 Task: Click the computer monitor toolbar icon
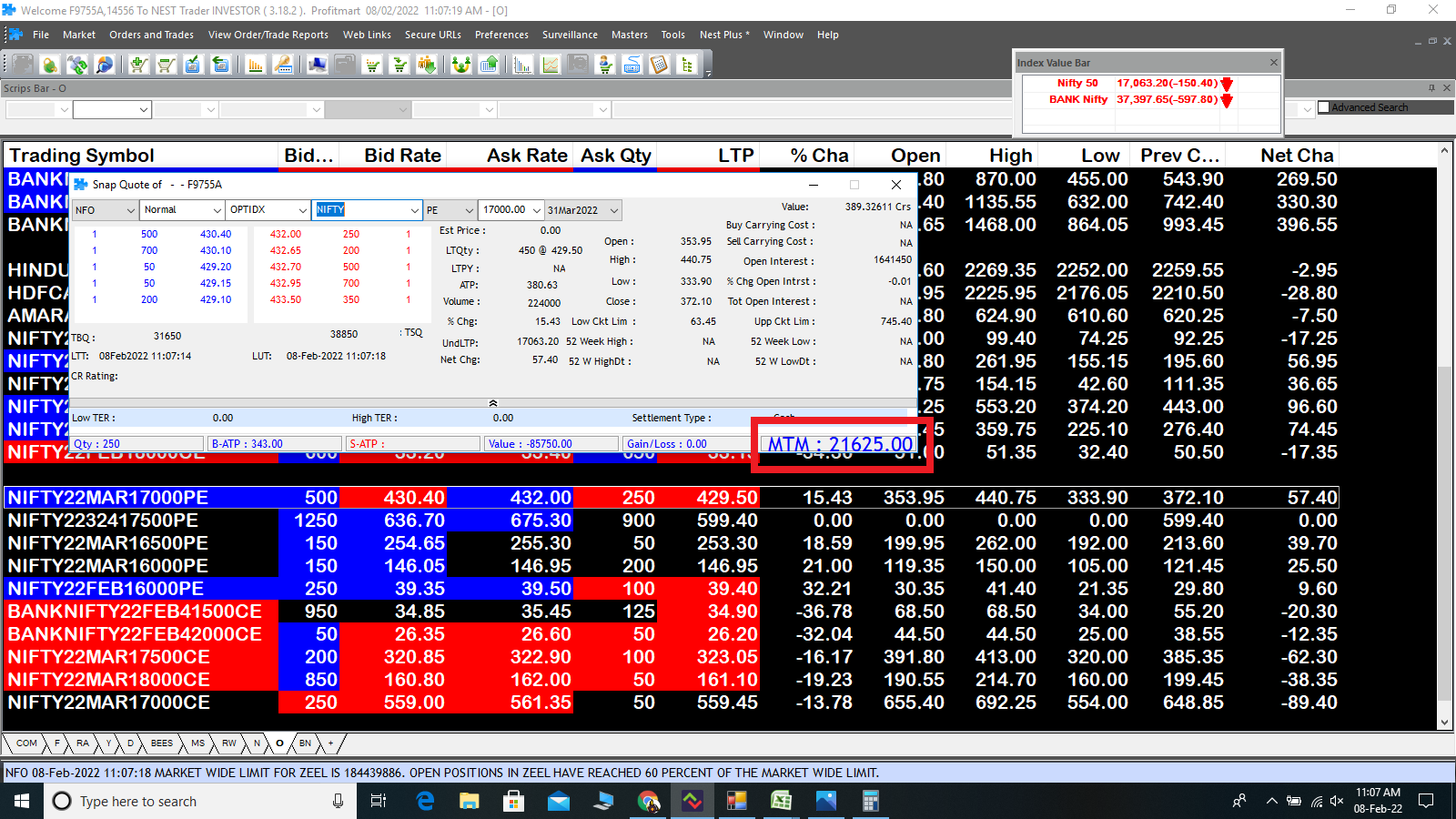tap(318, 65)
